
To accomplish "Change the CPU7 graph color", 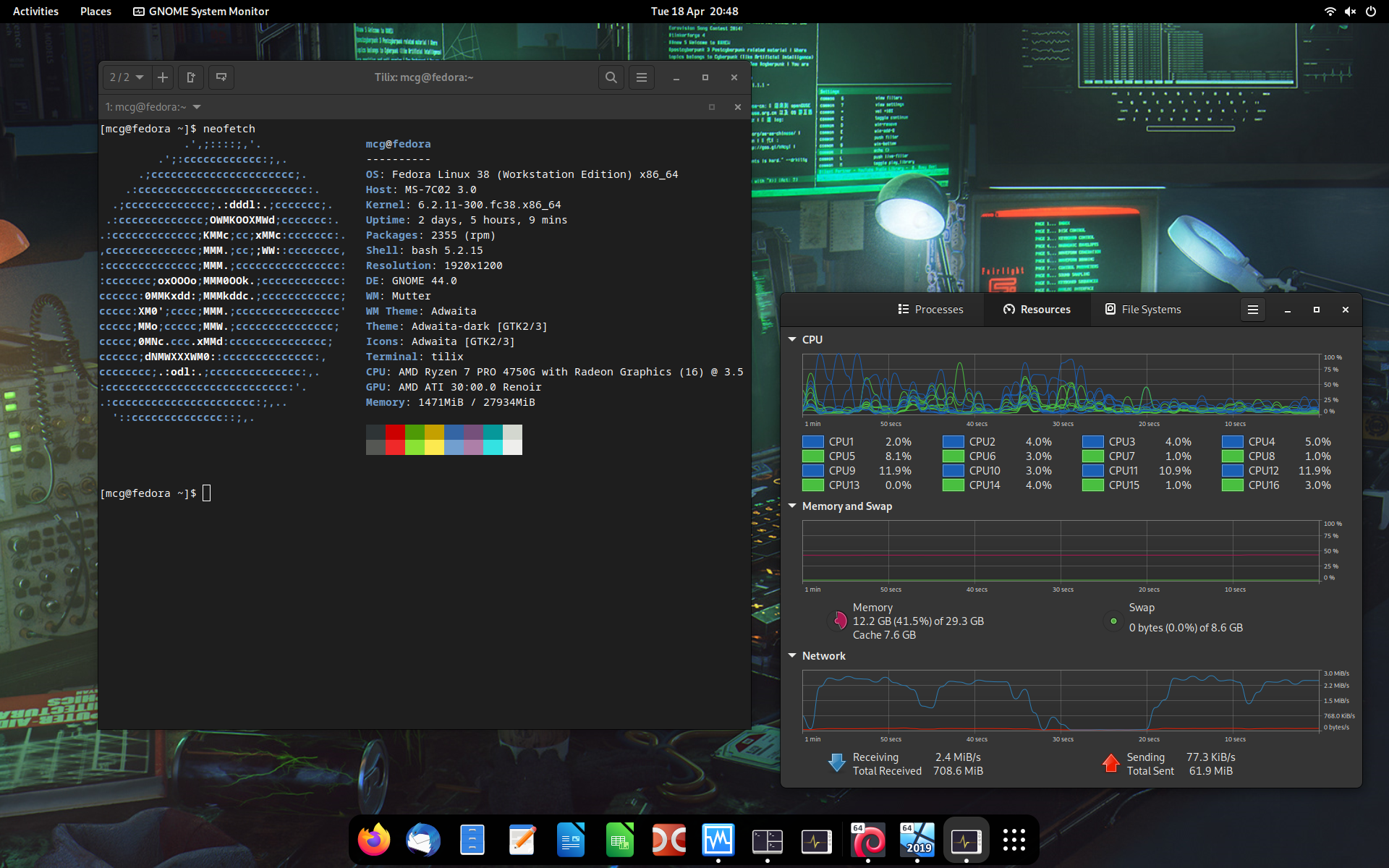I will pos(1093,456).
